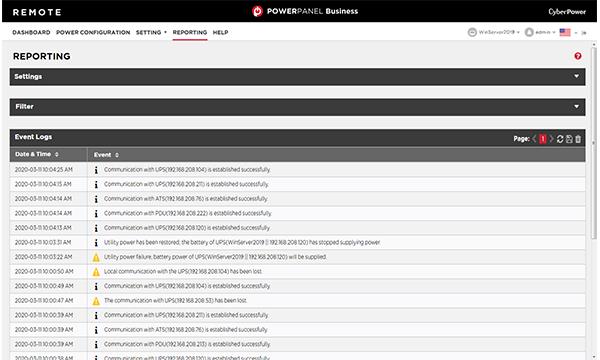Open the WinServer2019 dropdown
This screenshot has width=600, height=360.
518,33
